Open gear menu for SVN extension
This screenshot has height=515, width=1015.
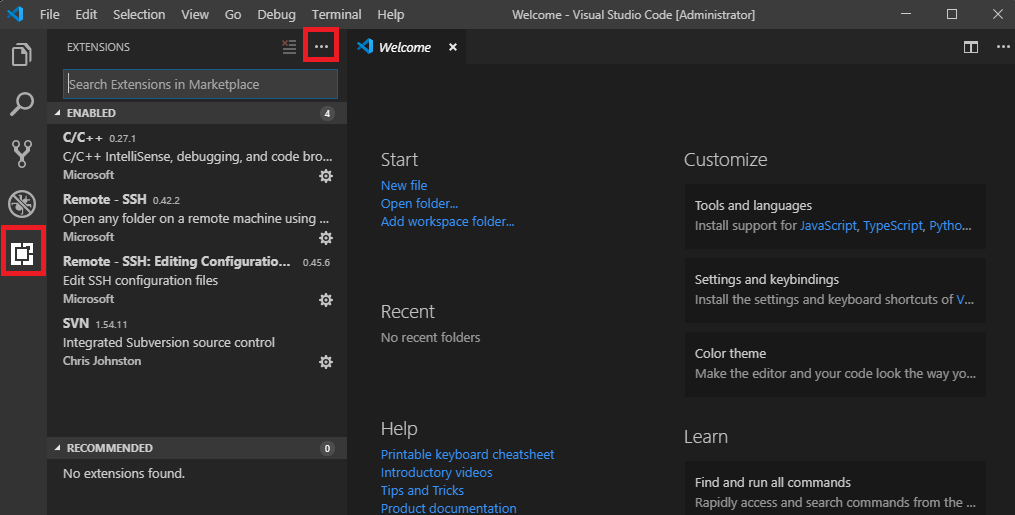pos(326,362)
